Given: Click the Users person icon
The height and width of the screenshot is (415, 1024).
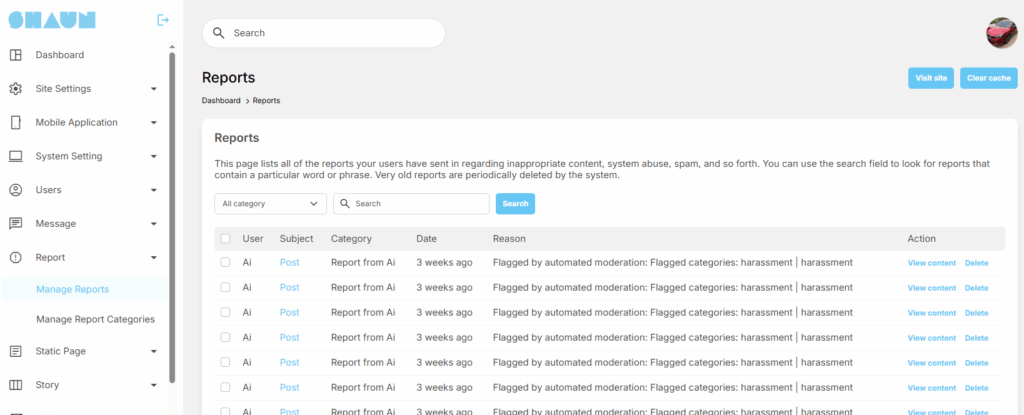Looking at the screenshot, I should pyautogui.click(x=16, y=190).
